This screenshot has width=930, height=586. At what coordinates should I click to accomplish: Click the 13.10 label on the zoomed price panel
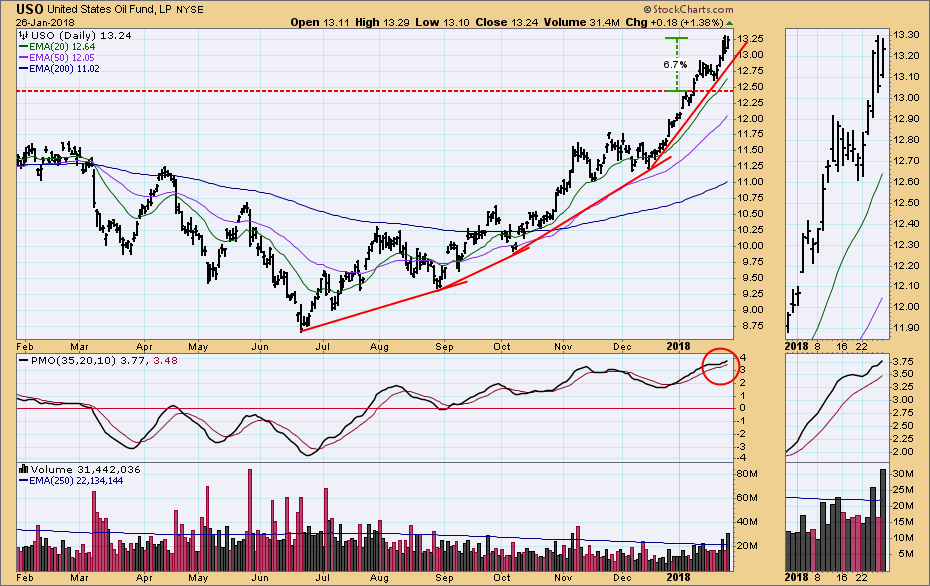point(906,77)
